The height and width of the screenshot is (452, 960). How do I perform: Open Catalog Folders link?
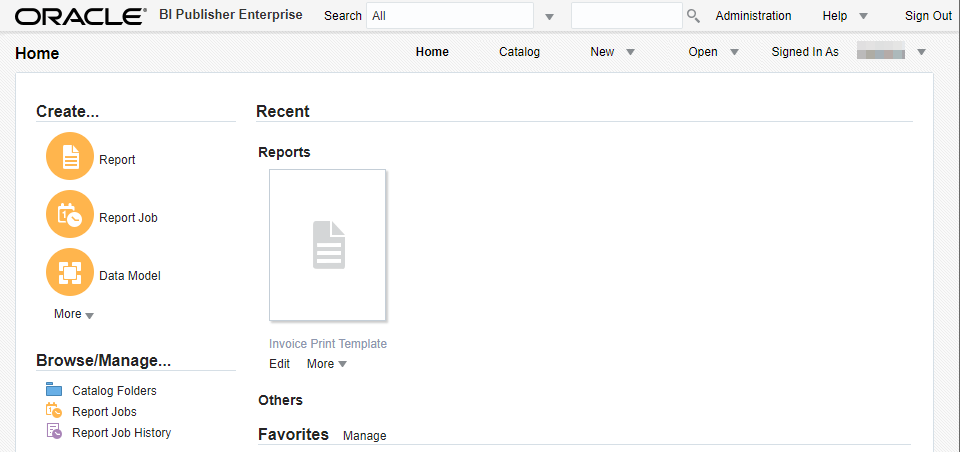(x=114, y=390)
